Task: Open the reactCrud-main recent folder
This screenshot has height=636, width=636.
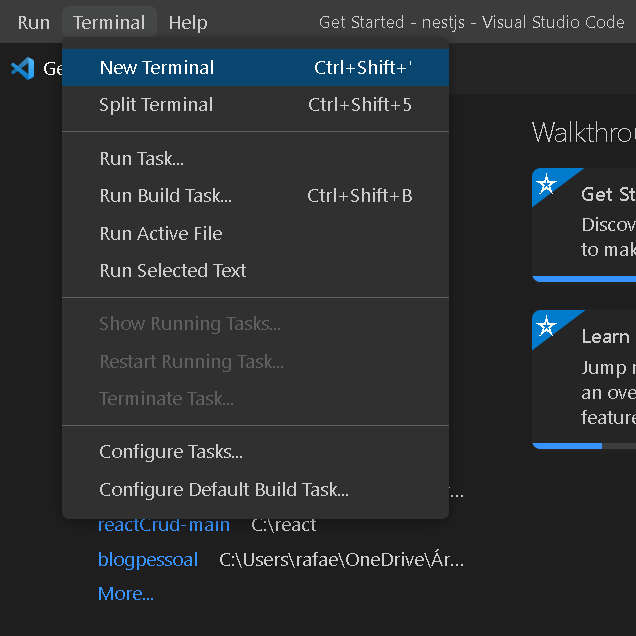Action: click(x=164, y=525)
